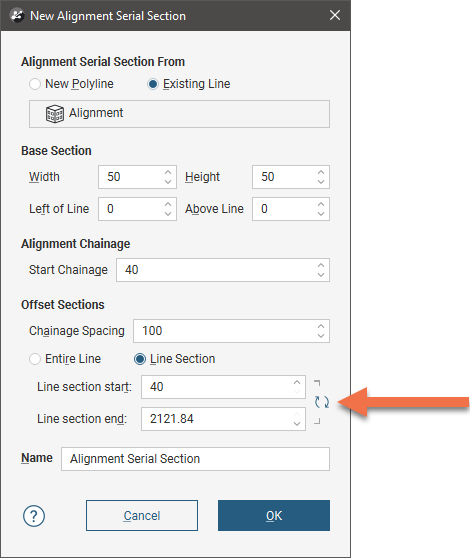Open the Alignment line selector box
Image resolution: width=470 pixels, height=558 pixels.
[x=179, y=114]
